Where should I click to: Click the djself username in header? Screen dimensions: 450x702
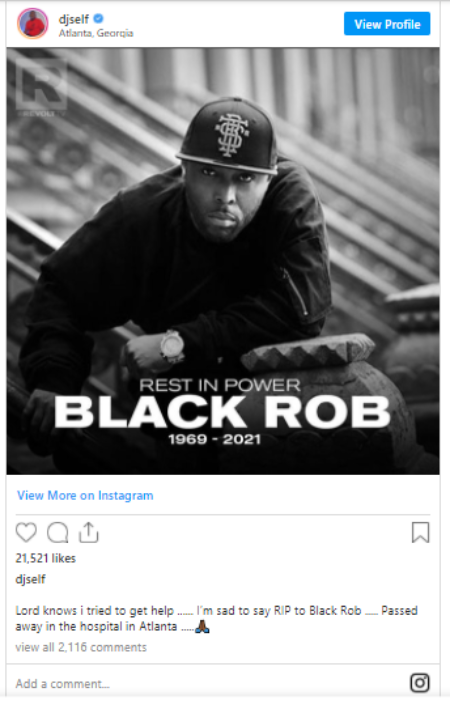[x=74, y=19]
